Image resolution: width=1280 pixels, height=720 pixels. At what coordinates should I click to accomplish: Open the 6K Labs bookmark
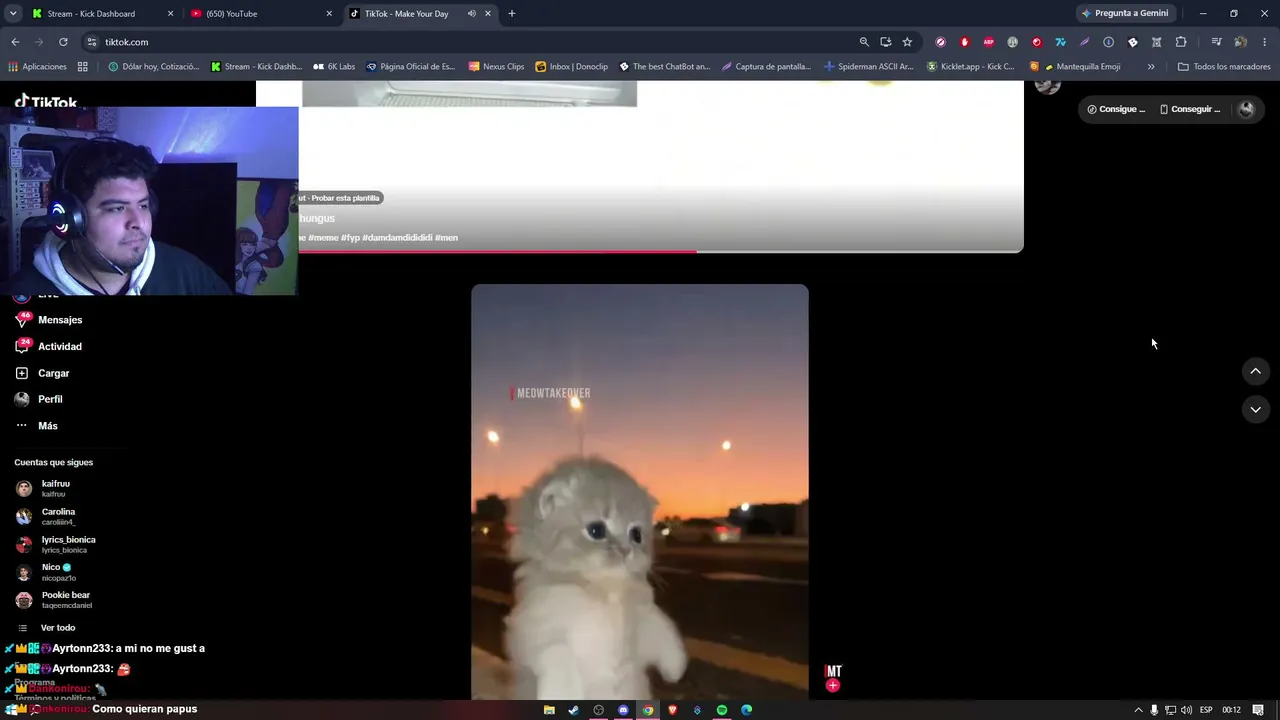[334, 67]
